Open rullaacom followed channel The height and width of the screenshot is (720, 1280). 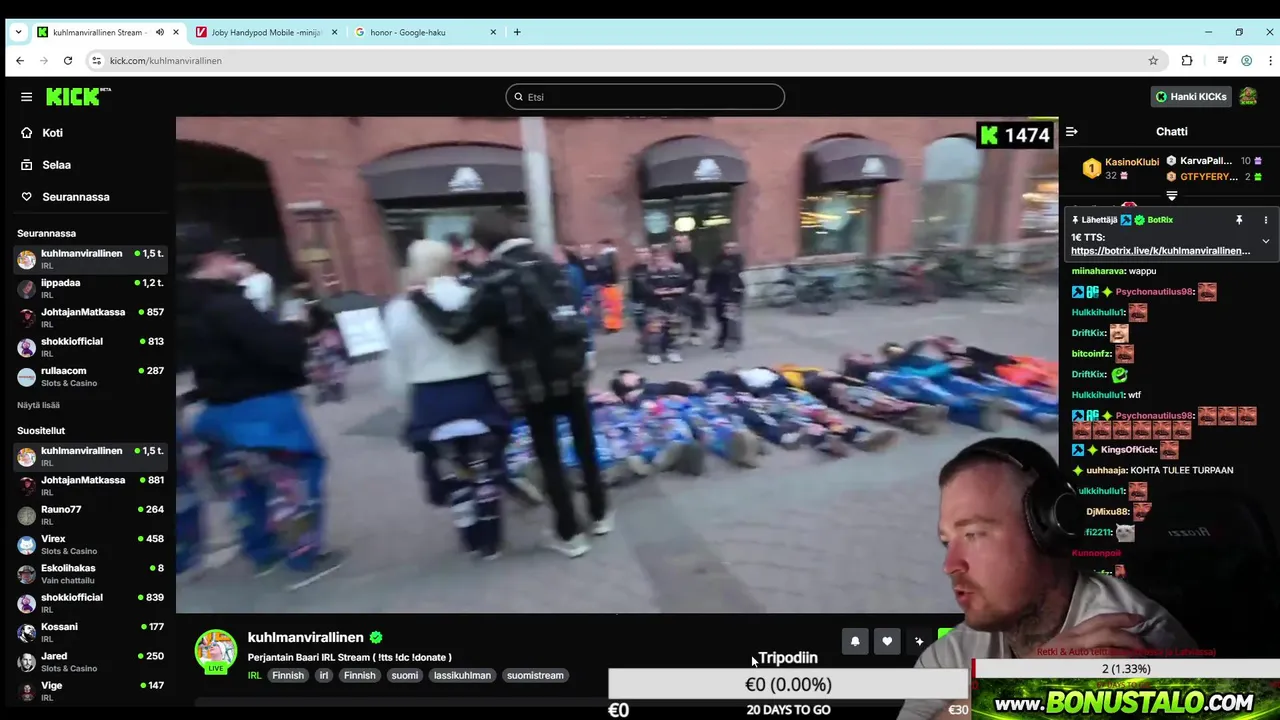coord(90,376)
